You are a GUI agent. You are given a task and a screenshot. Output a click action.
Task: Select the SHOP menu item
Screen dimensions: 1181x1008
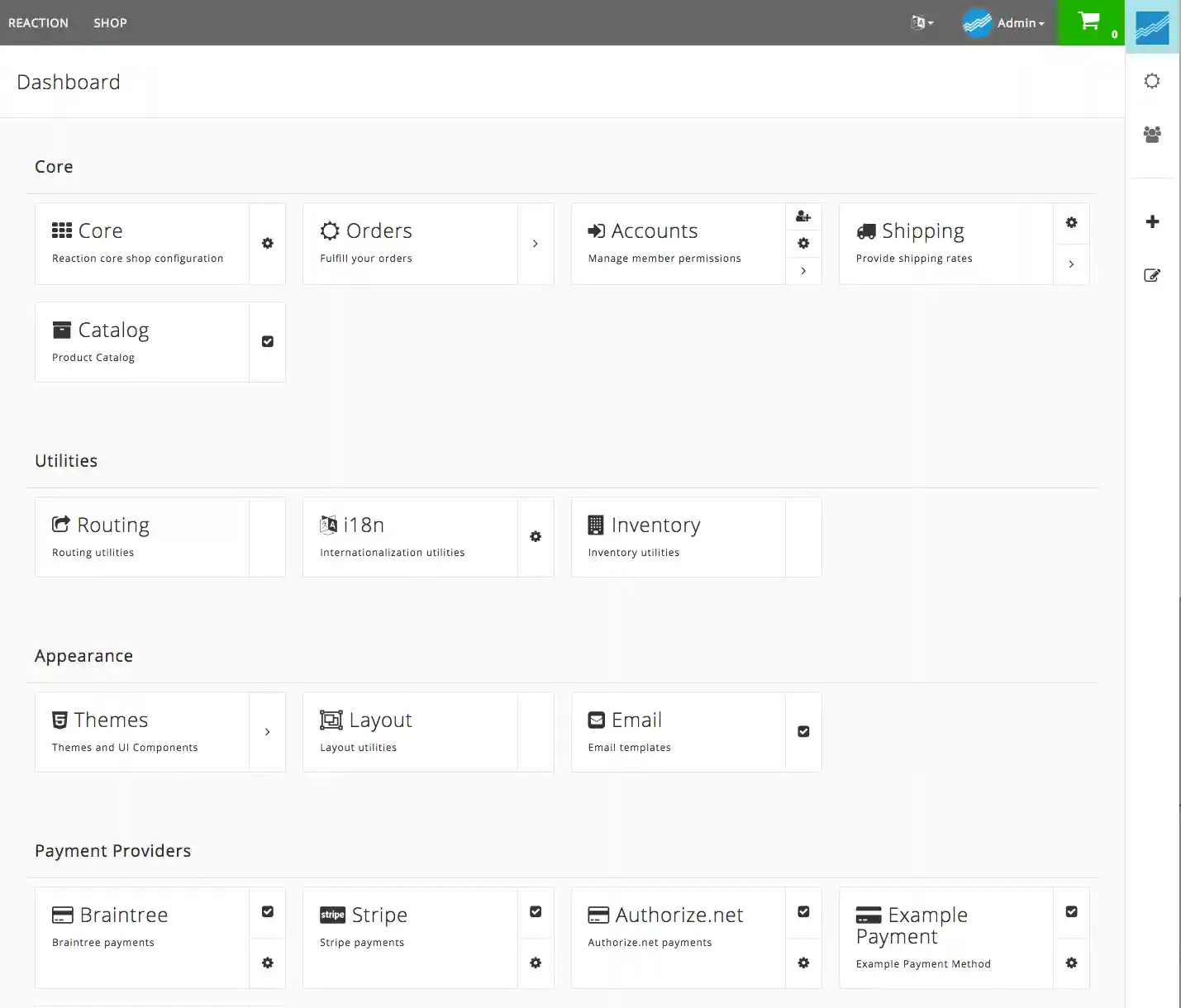(x=110, y=22)
